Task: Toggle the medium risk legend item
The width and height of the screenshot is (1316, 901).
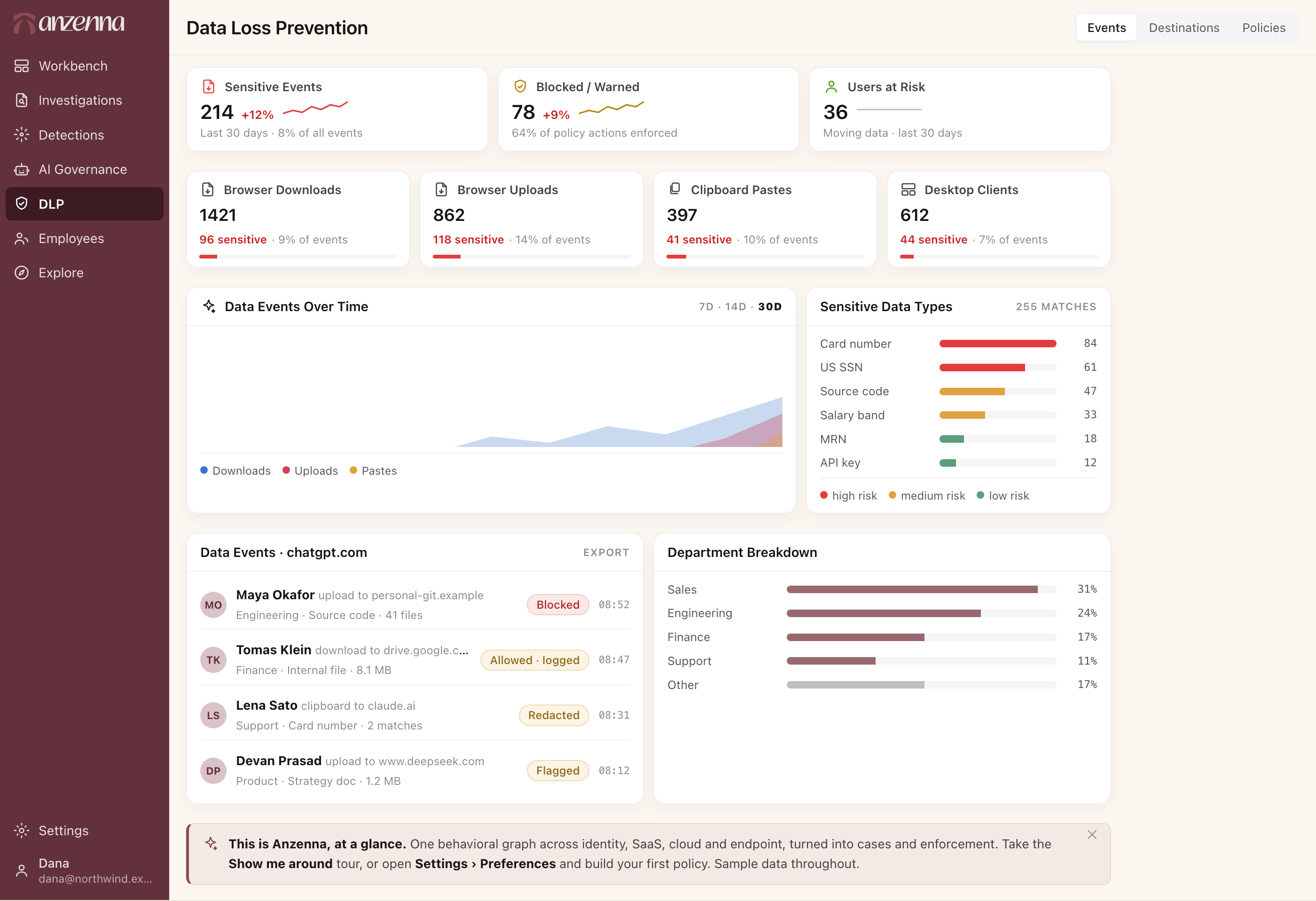Action: tap(926, 495)
